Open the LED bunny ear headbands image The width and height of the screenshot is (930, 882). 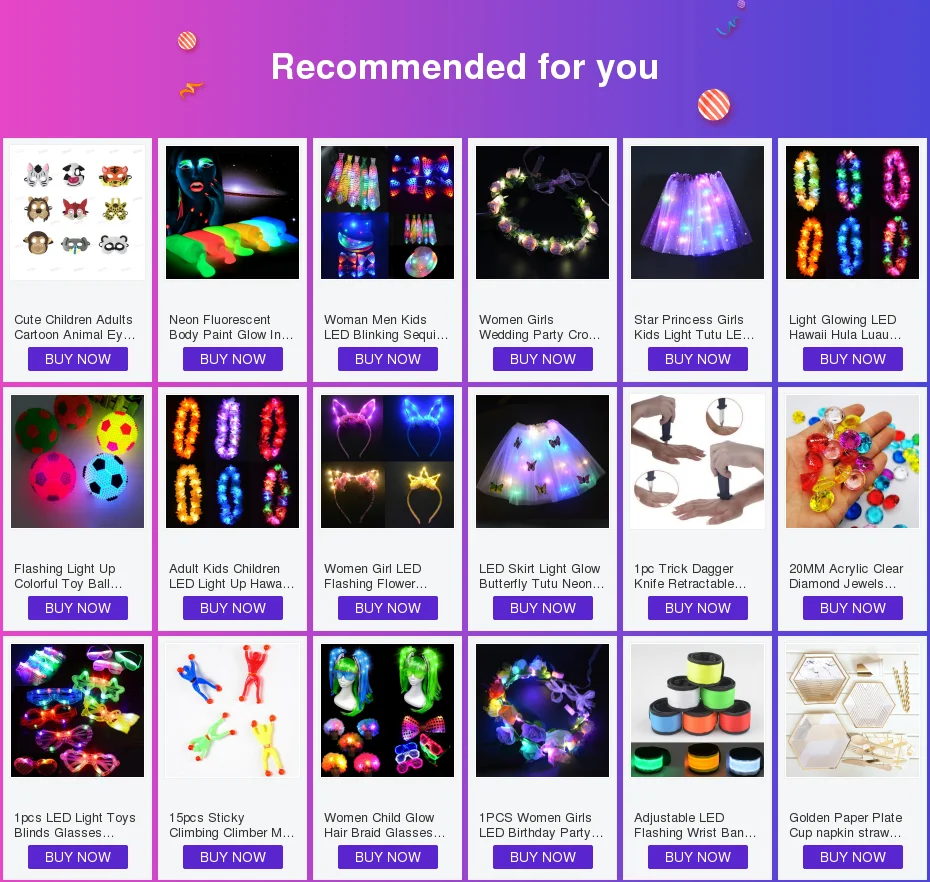click(387, 461)
